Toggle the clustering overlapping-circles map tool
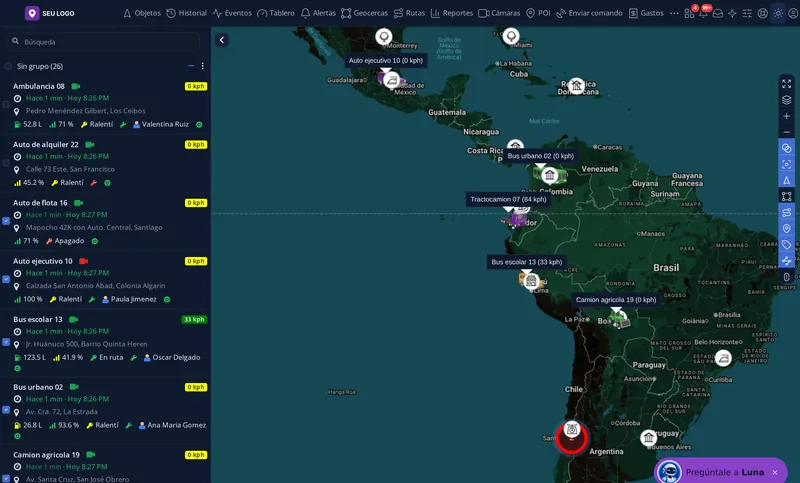Screen dimensions: 800x483 pos(786,148)
